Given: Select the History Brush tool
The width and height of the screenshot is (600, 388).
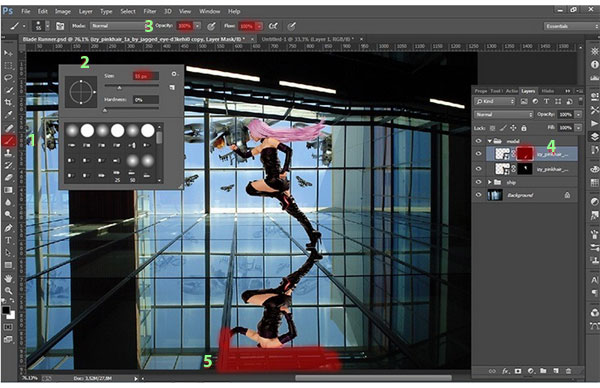Looking at the screenshot, I should [8, 165].
